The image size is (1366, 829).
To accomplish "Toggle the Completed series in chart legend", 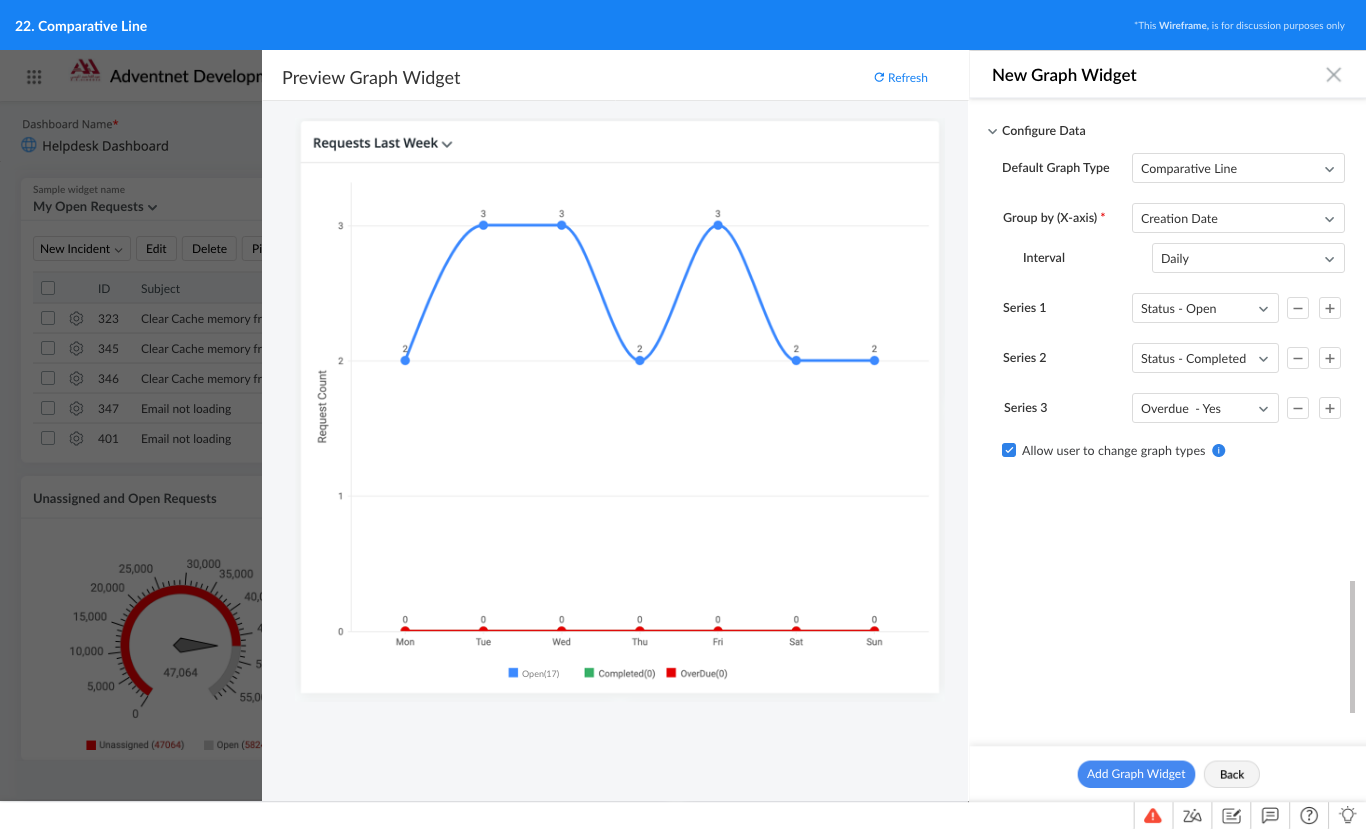I will click(x=620, y=673).
